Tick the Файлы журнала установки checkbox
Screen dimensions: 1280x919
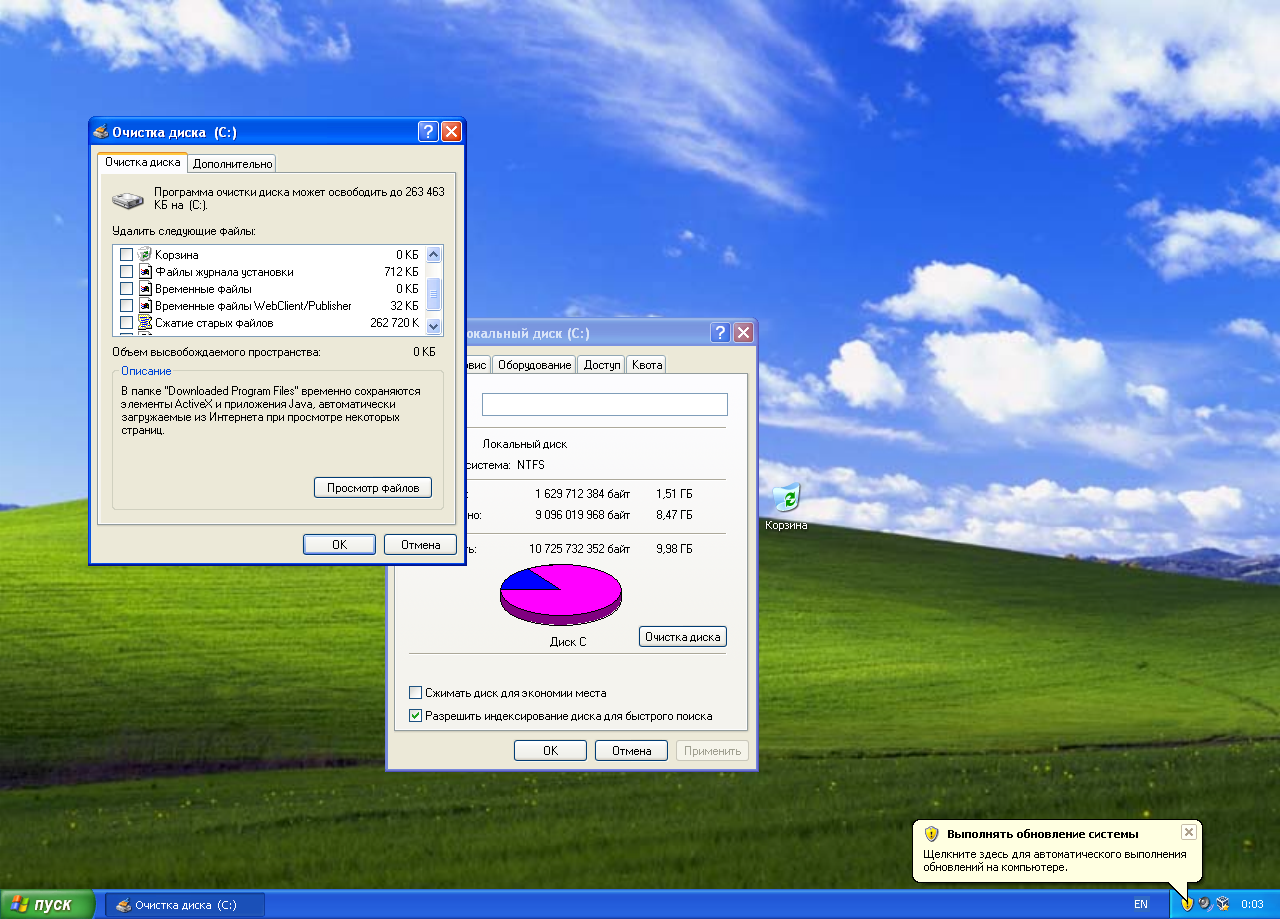[x=126, y=272]
